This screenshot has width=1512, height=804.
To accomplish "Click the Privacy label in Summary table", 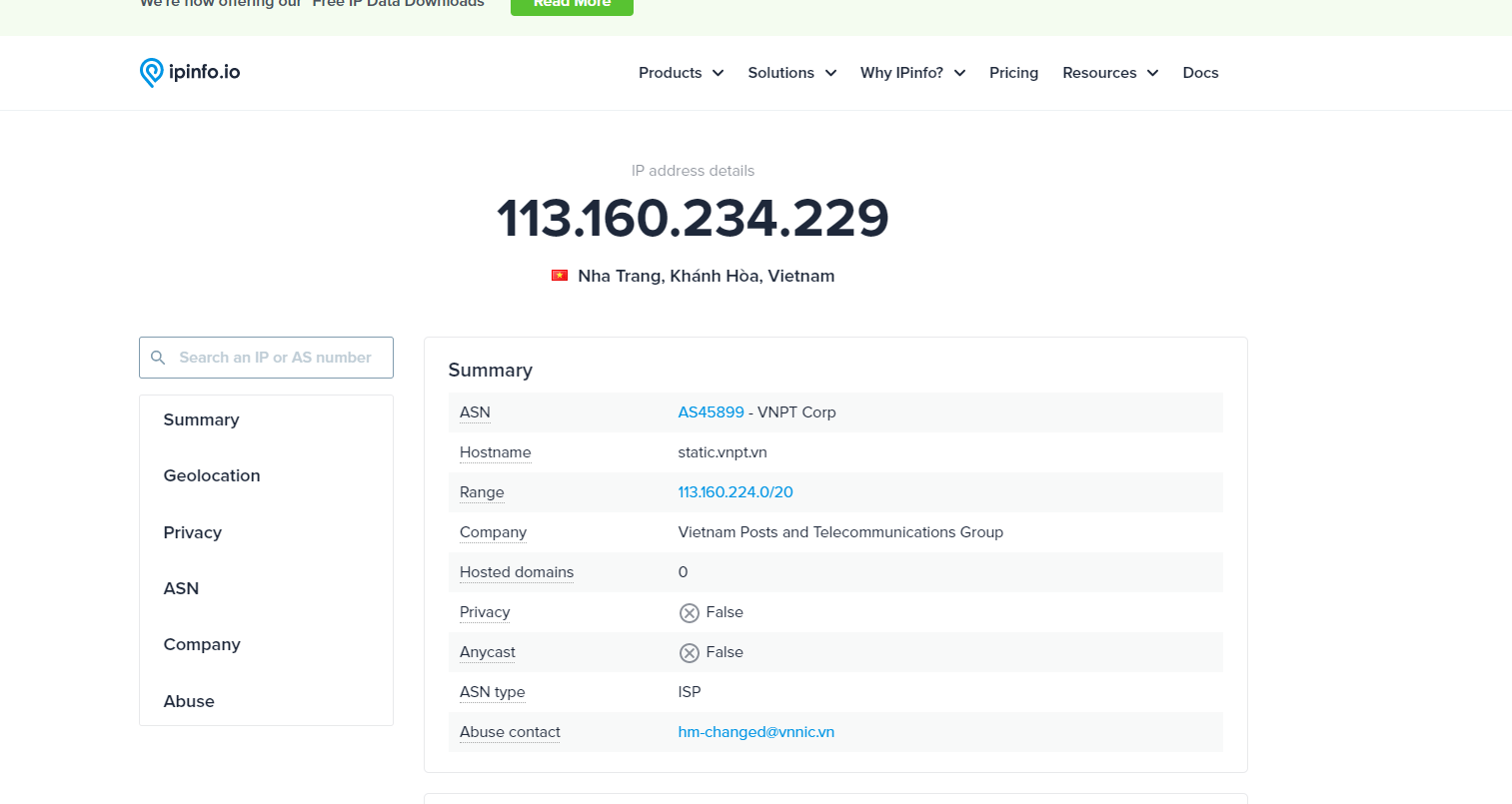I will point(485,612).
